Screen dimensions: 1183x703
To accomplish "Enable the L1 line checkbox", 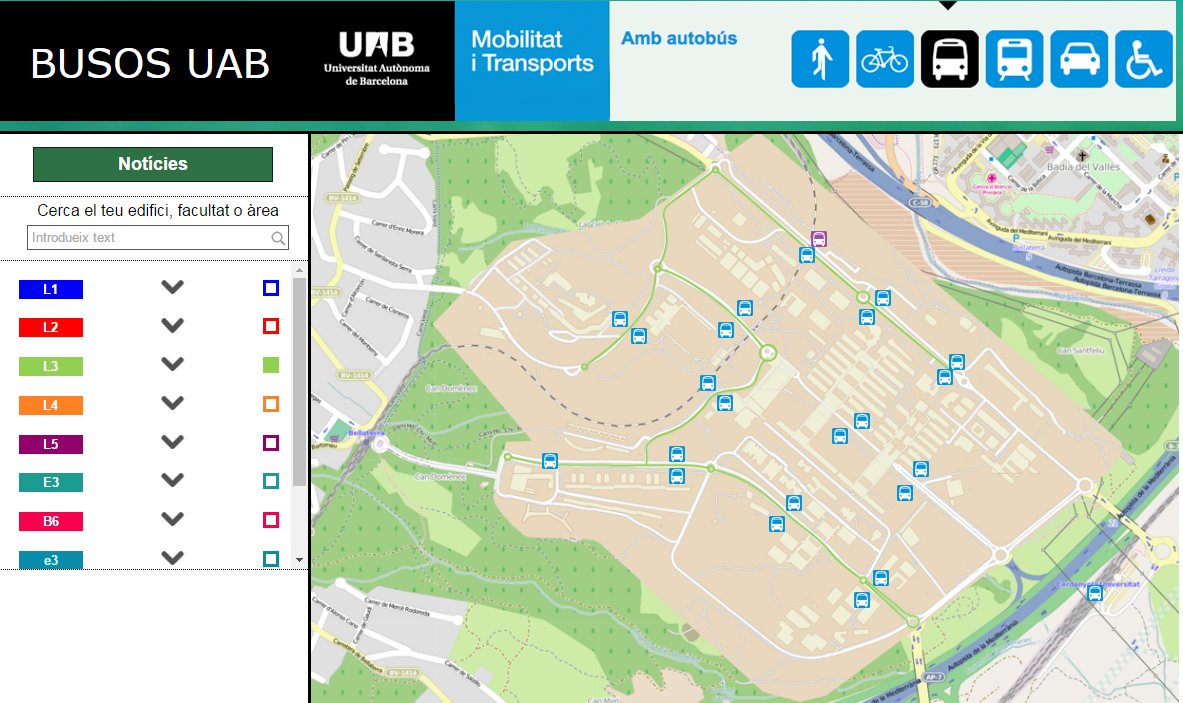I will click(270, 288).
